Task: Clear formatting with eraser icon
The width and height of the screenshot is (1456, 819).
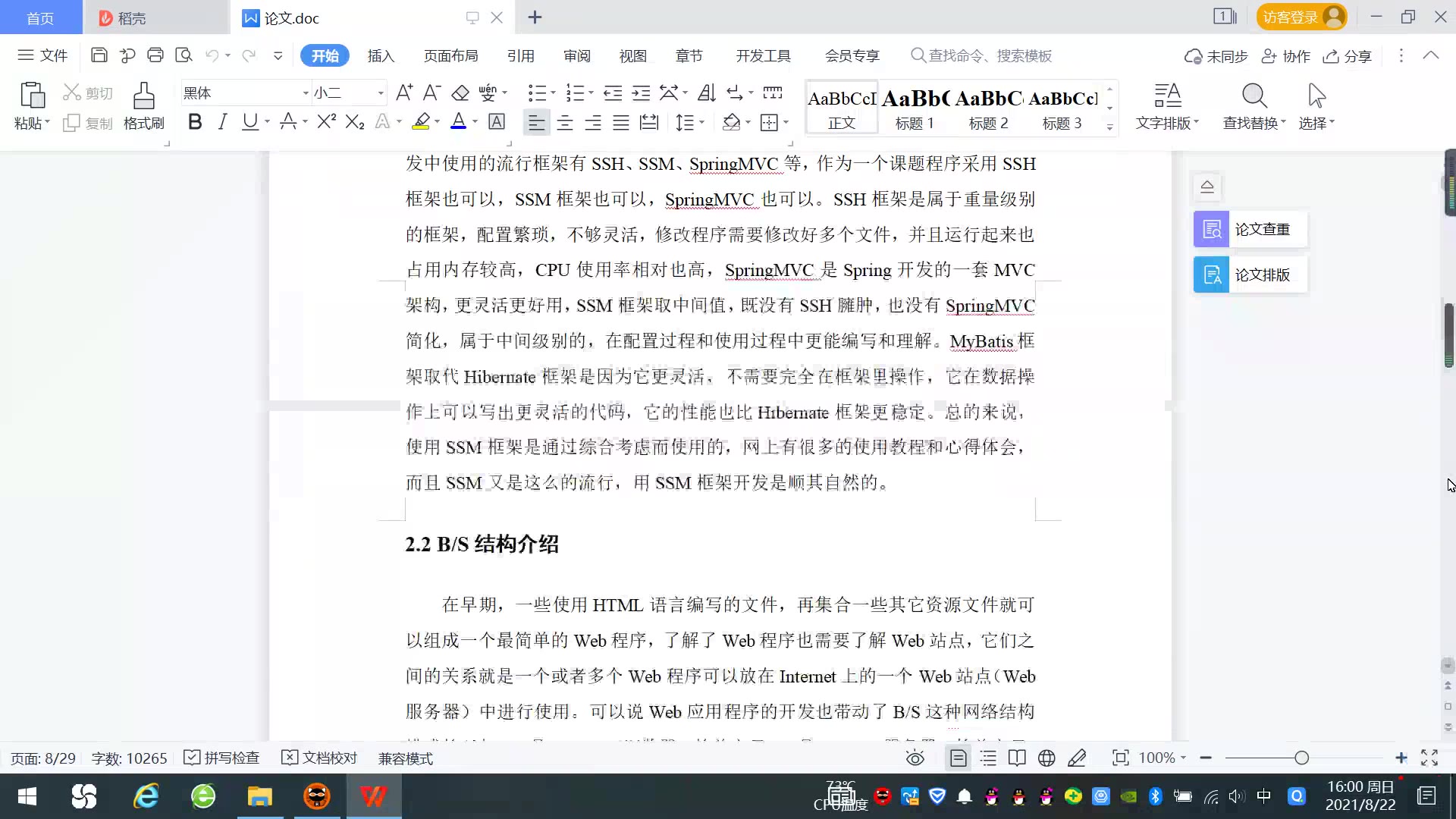Action: (x=460, y=93)
